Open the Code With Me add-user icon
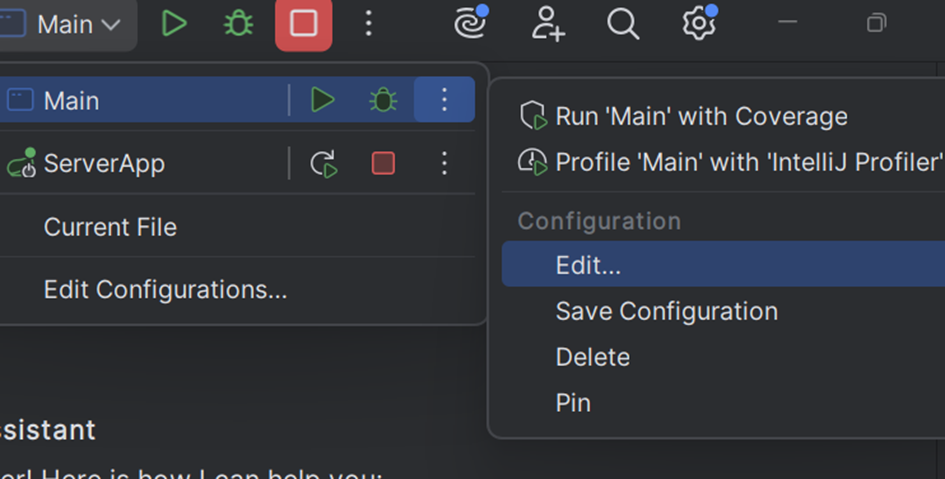 point(548,24)
